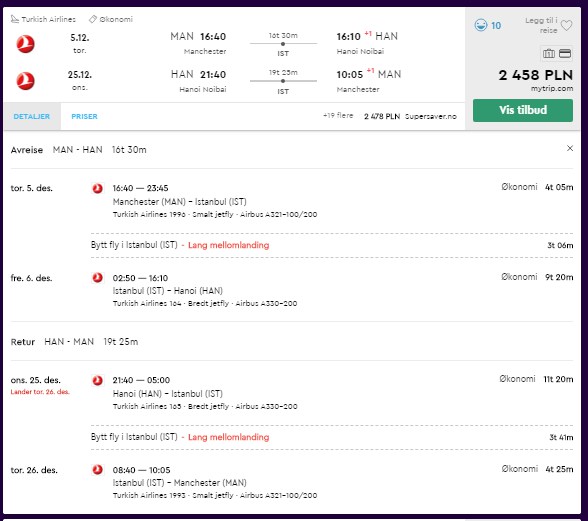Click the Avreise MAN - HAN heading
This screenshot has width=588, height=521.
pyautogui.click(x=78, y=150)
